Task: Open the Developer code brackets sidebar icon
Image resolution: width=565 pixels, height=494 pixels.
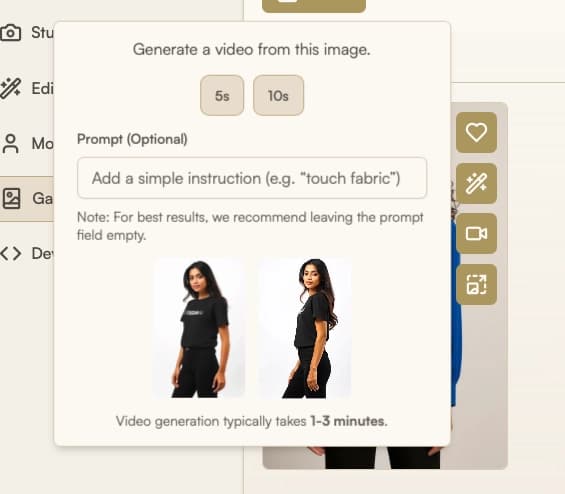Action: pos(10,254)
